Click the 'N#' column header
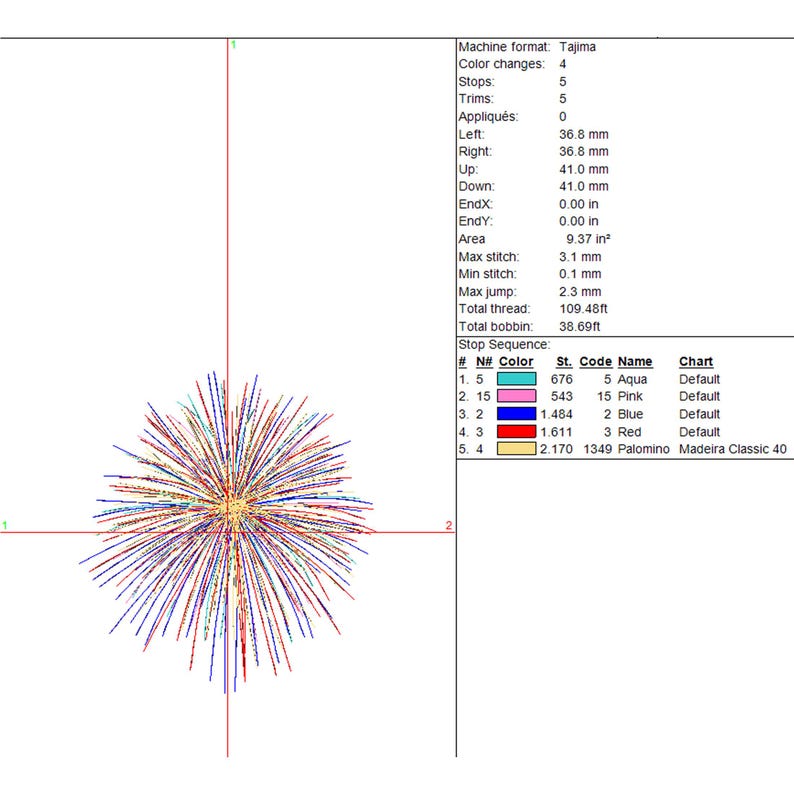Screen dimensions: 794x794 [484, 362]
